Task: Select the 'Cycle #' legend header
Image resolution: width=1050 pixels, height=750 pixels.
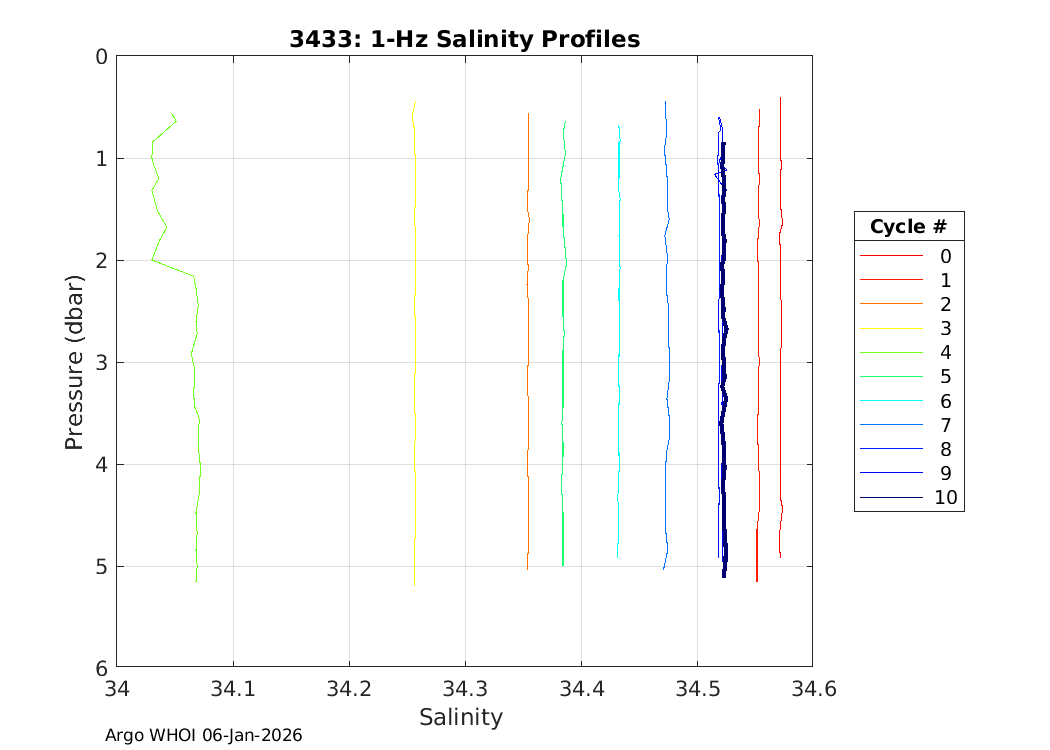Action: coord(908,226)
